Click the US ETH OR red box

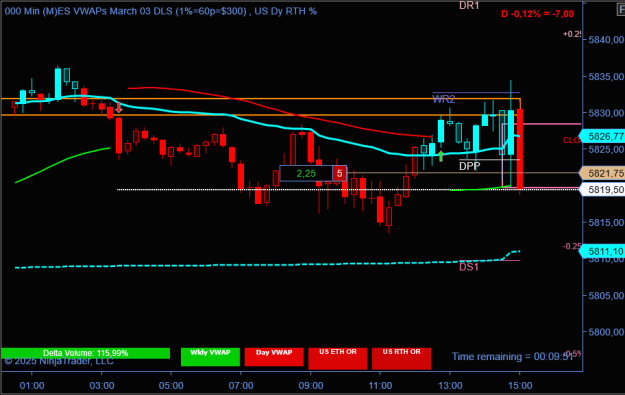click(338, 358)
